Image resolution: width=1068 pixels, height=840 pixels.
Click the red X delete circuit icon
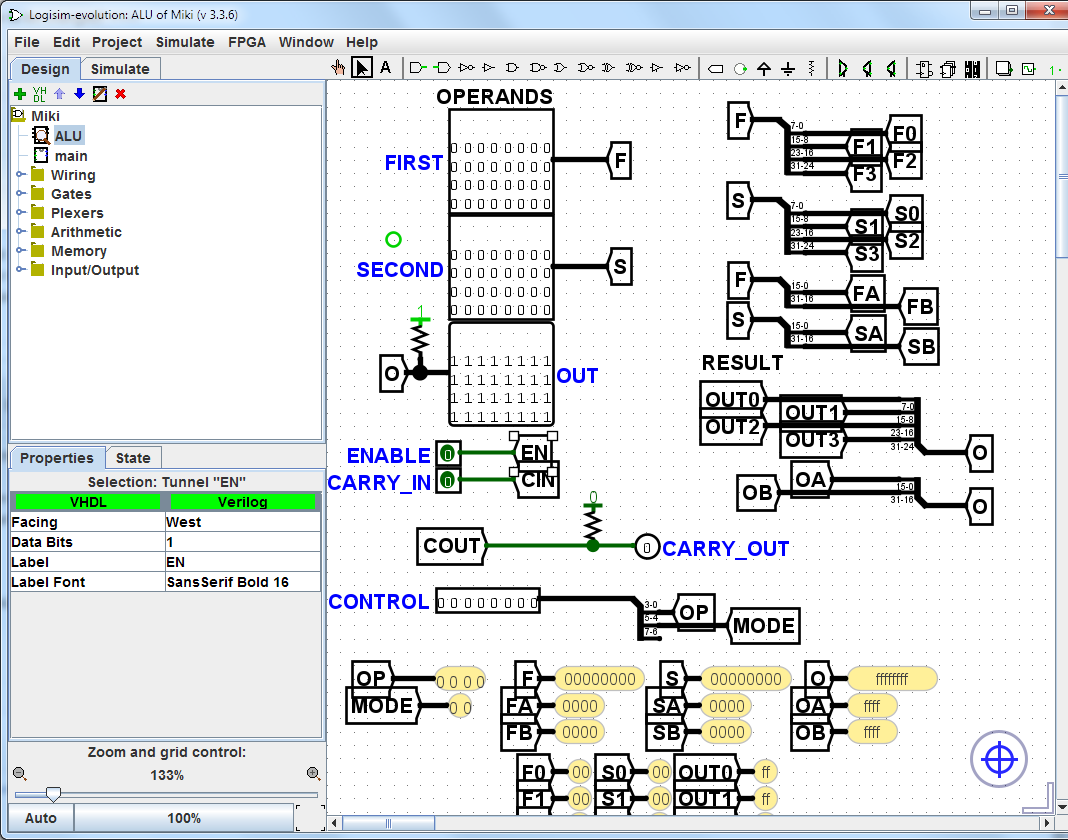[x=121, y=94]
